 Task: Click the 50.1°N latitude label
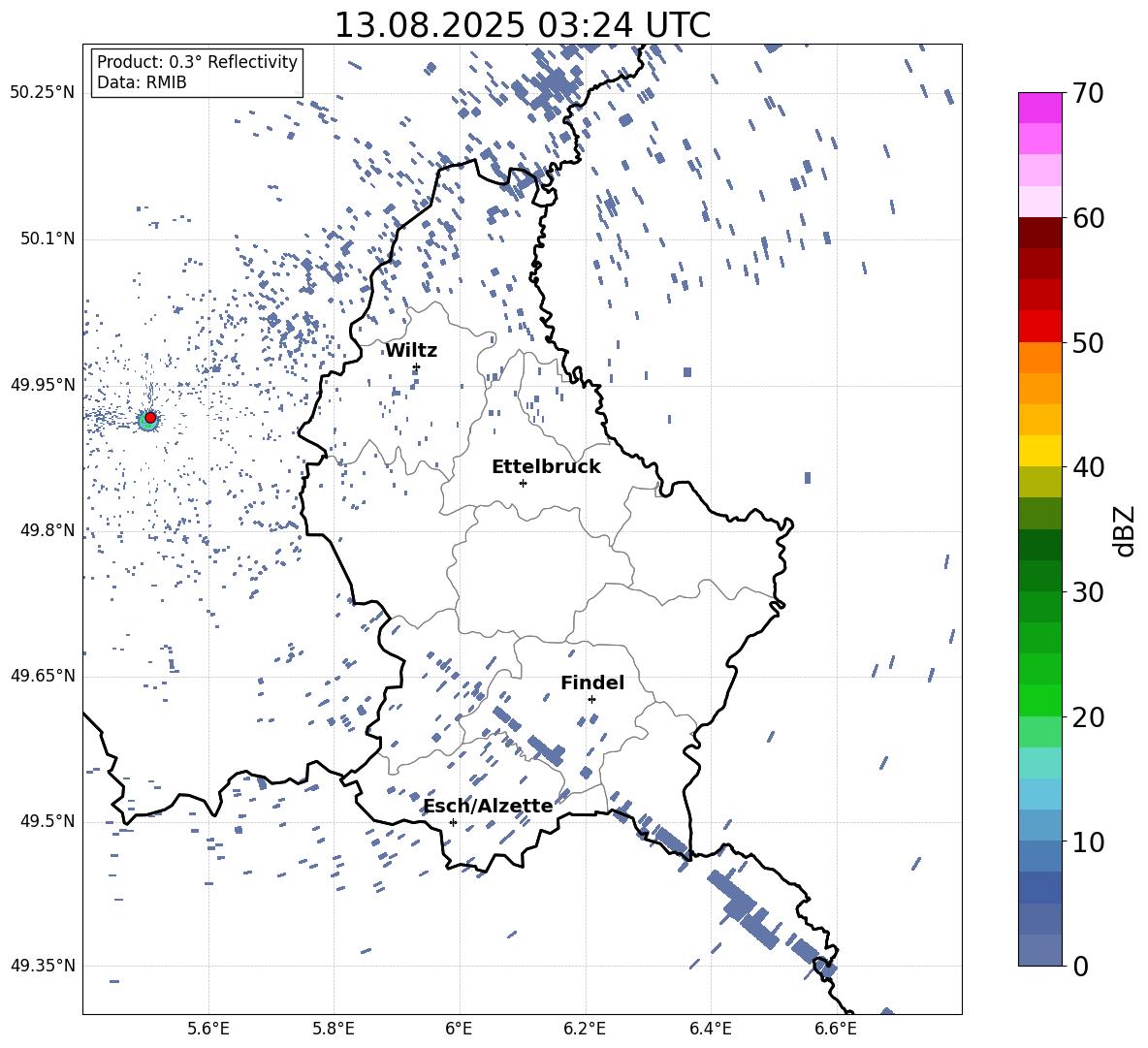[47, 238]
